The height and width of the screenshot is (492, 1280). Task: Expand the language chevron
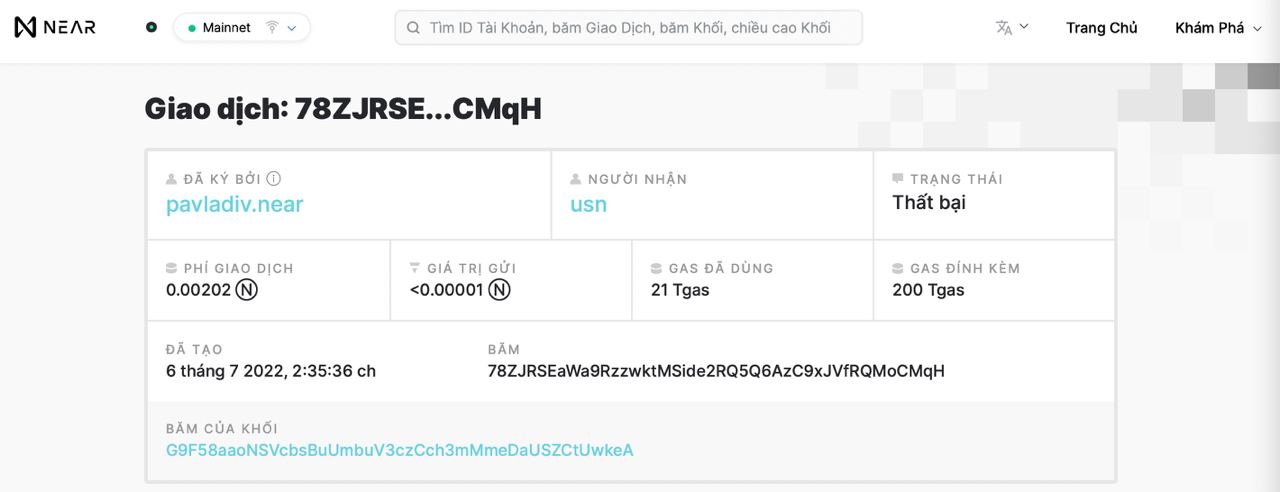[x=1024, y=27]
